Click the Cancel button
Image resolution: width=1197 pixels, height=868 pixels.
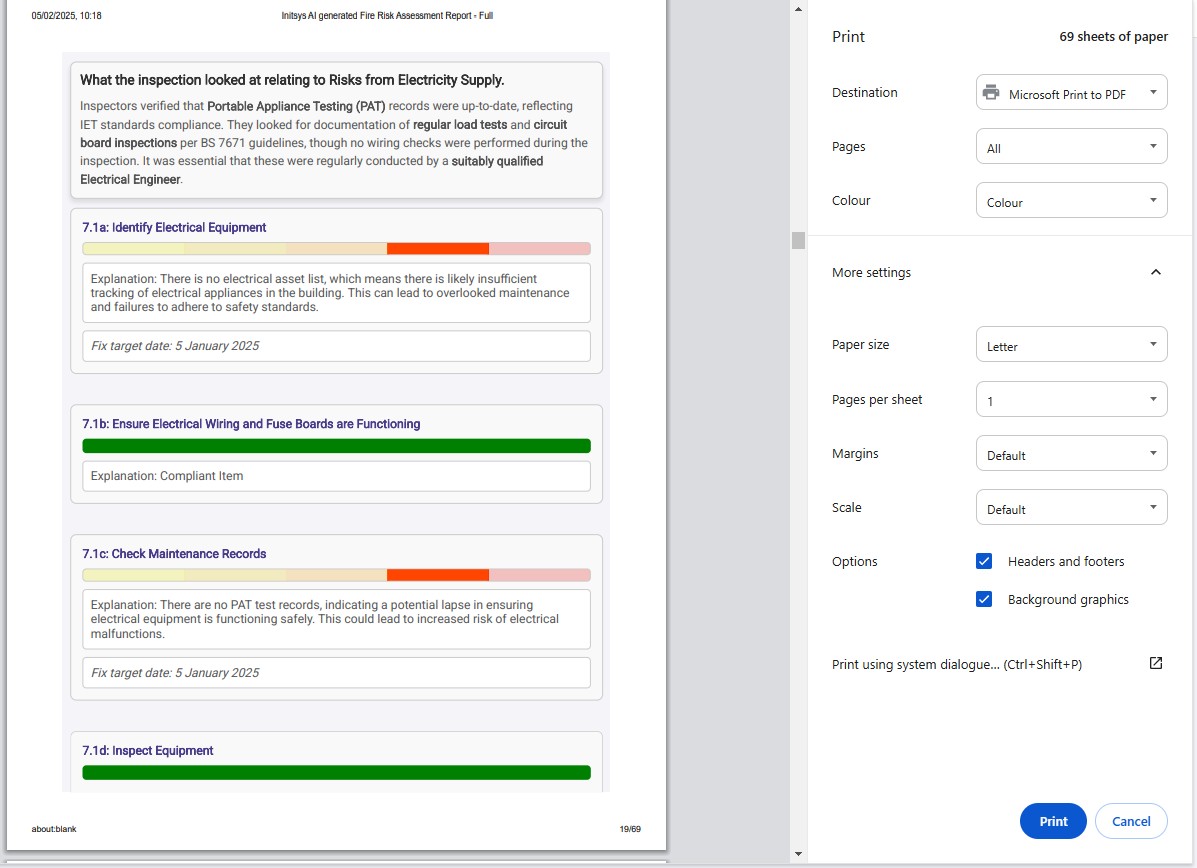point(1131,821)
